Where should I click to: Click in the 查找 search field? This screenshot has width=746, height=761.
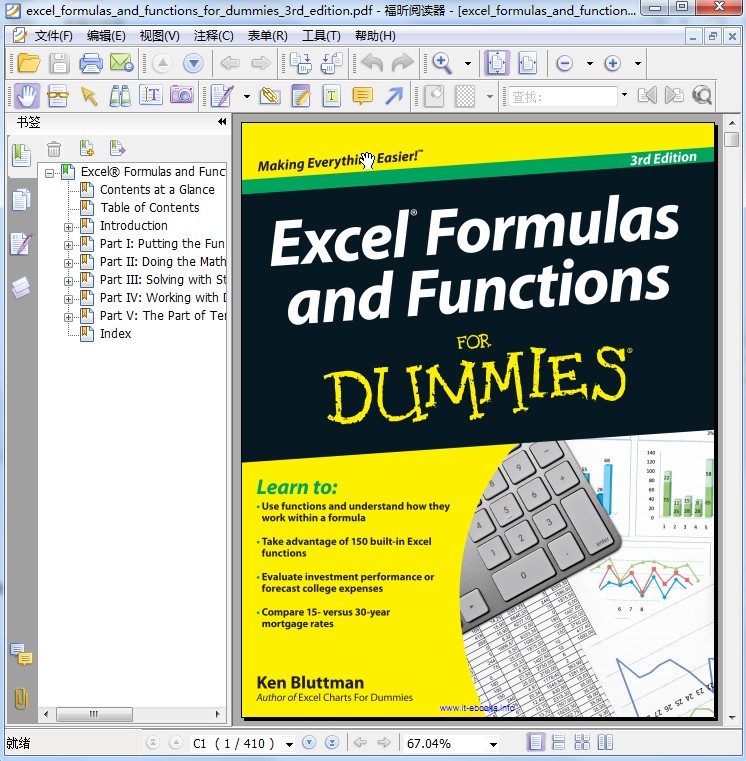click(562, 97)
